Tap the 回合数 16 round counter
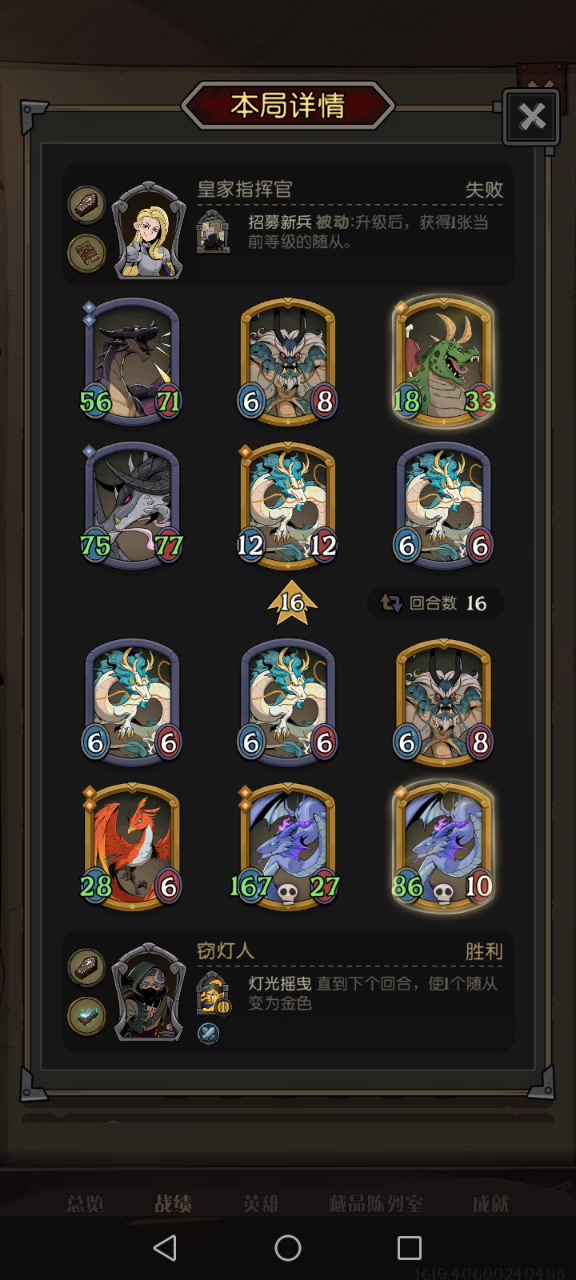The height and width of the screenshot is (1280, 576). pyautogui.click(x=435, y=603)
